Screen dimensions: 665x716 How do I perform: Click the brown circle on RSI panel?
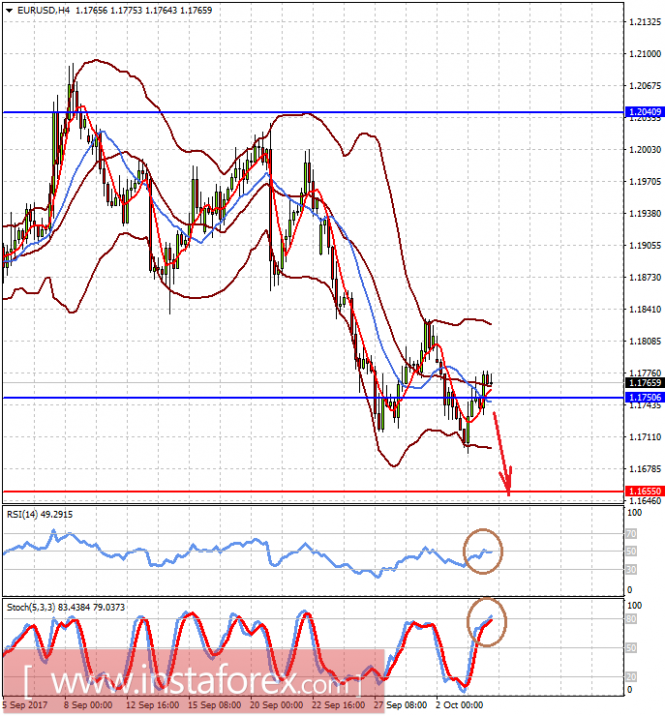coord(483,551)
